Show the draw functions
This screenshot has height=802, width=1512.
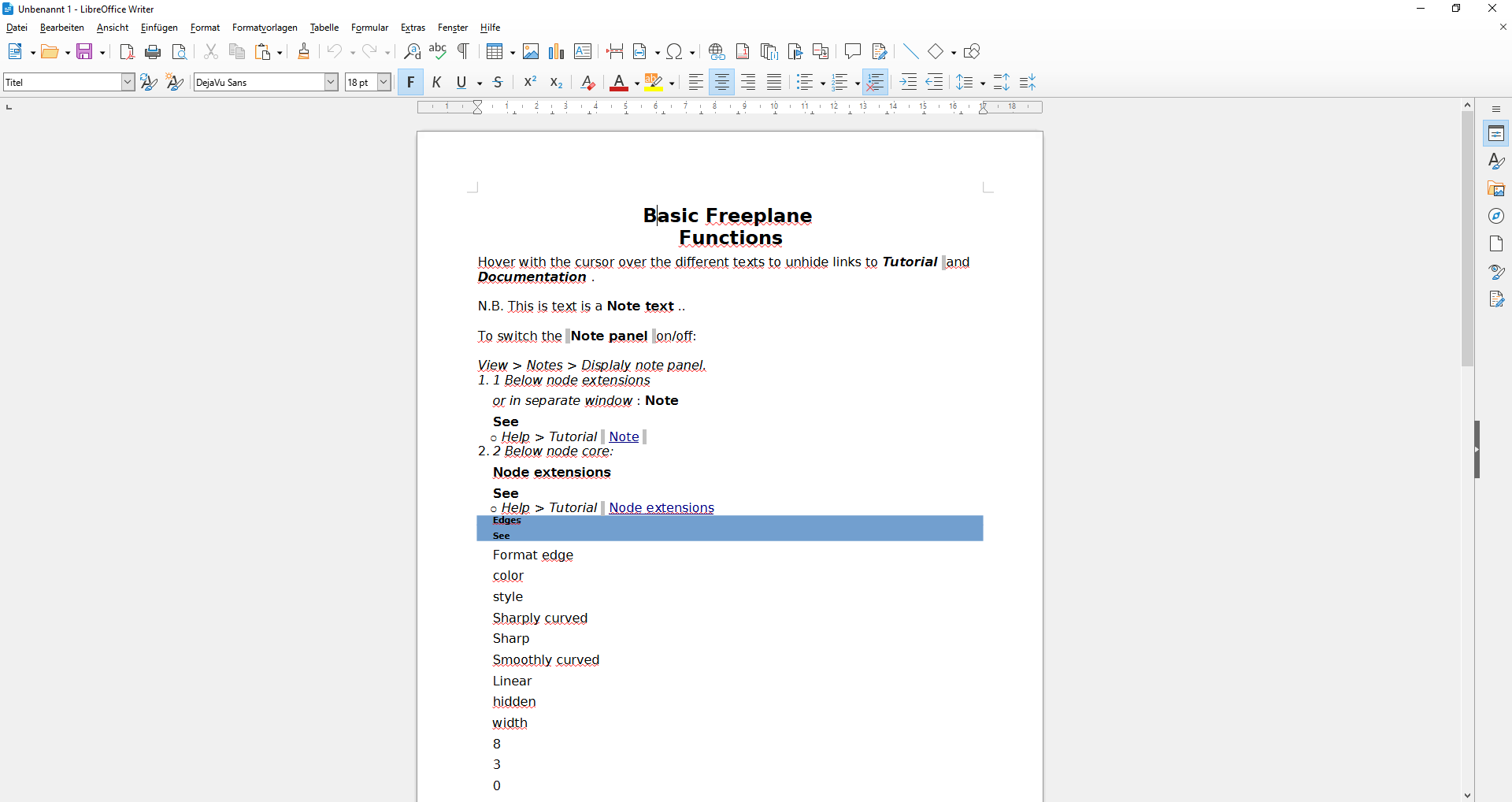[973, 52]
